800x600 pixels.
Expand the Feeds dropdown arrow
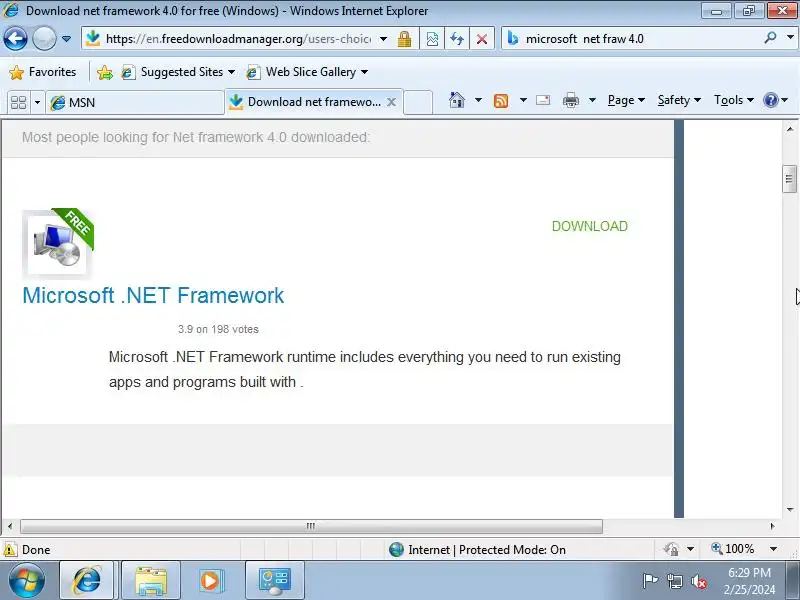[523, 100]
